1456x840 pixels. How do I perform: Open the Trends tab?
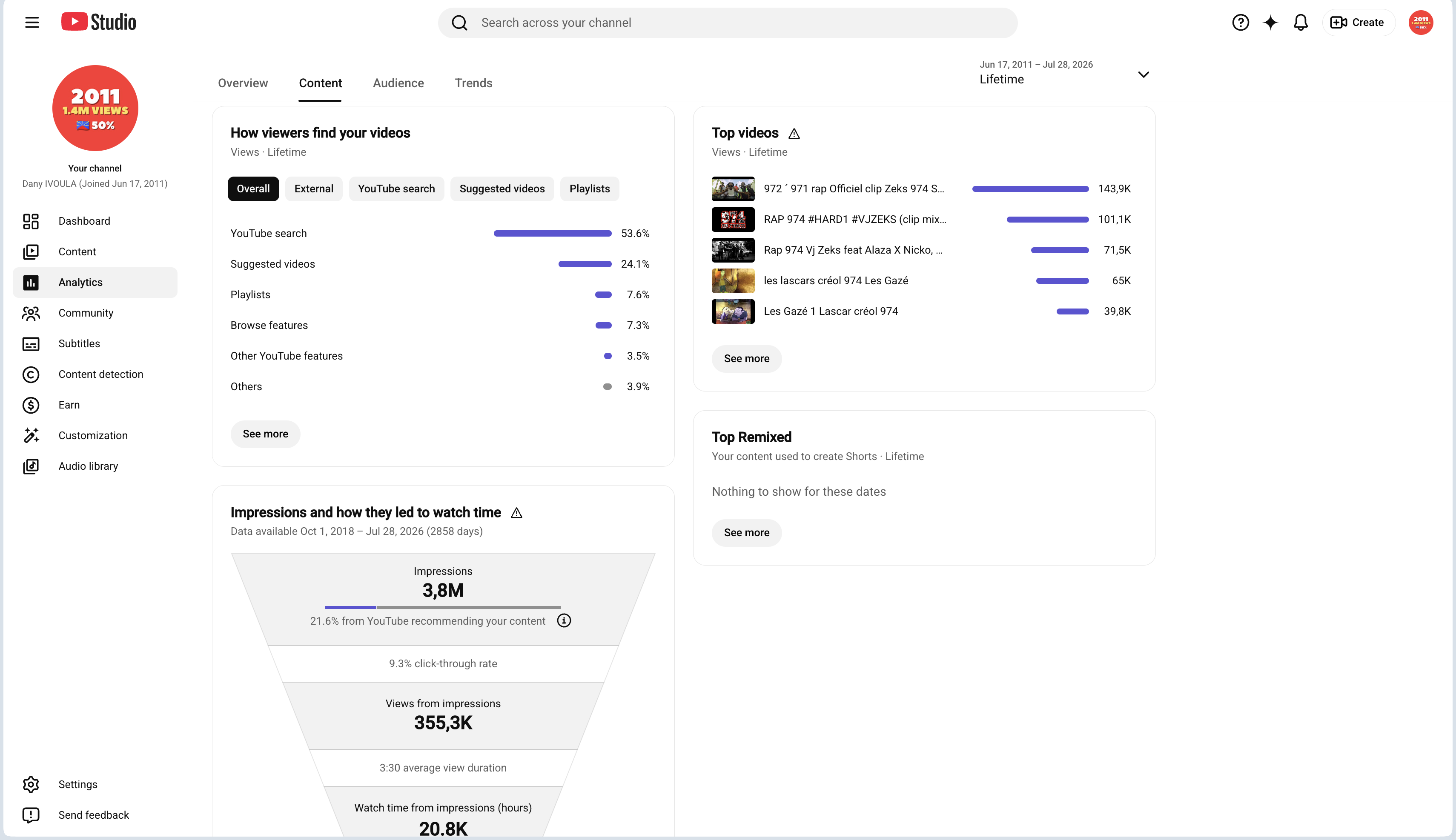tap(473, 83)
